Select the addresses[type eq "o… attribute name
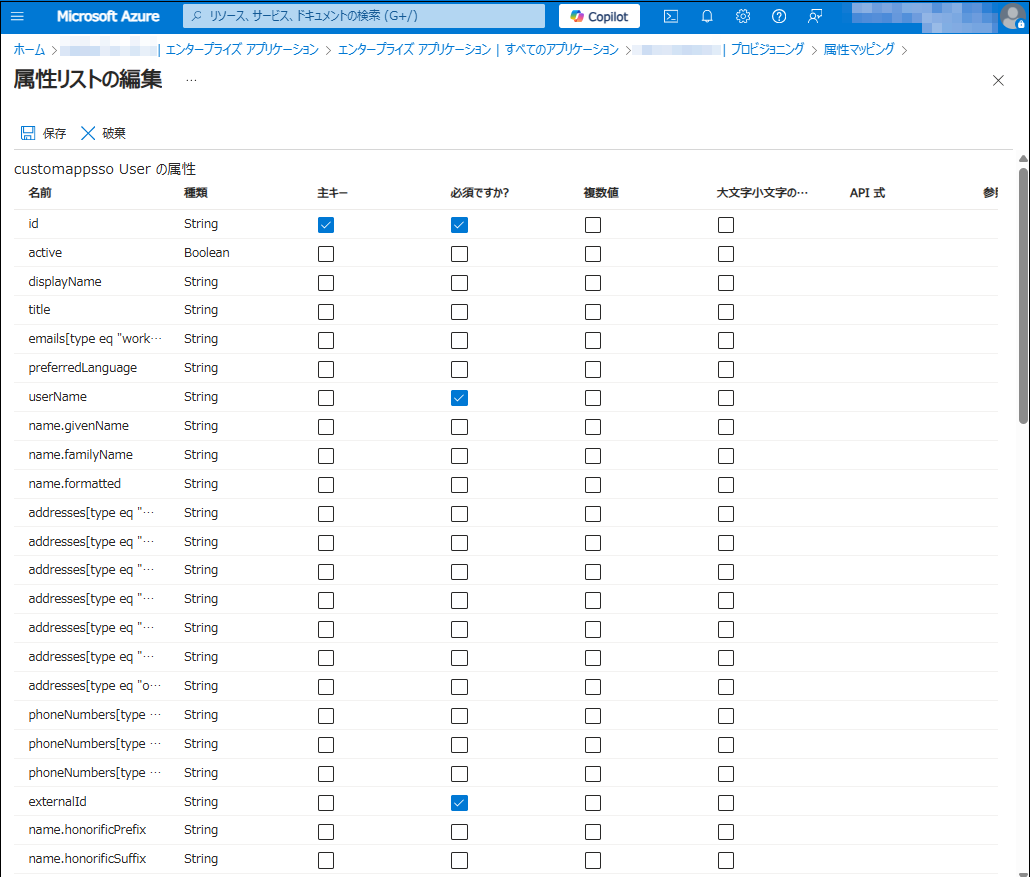1030x877 pixels. (95, 686)
